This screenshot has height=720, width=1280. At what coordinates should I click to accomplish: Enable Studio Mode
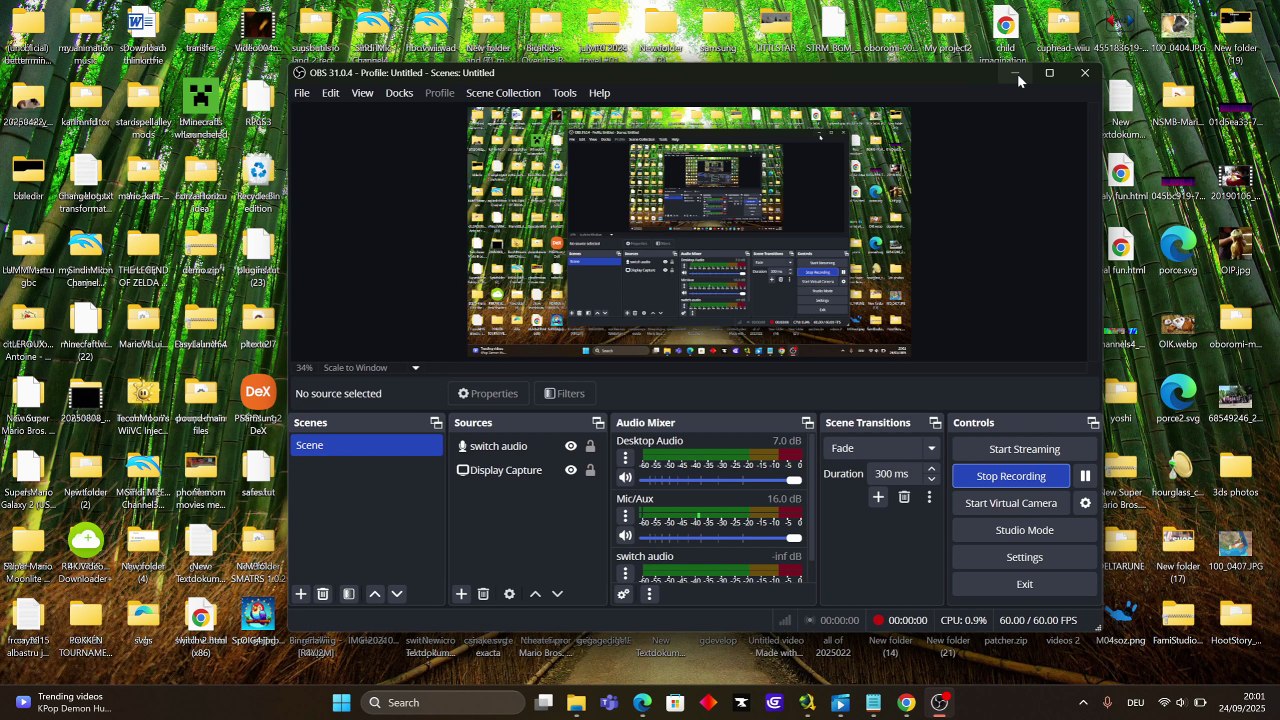tap(1024, 530)
